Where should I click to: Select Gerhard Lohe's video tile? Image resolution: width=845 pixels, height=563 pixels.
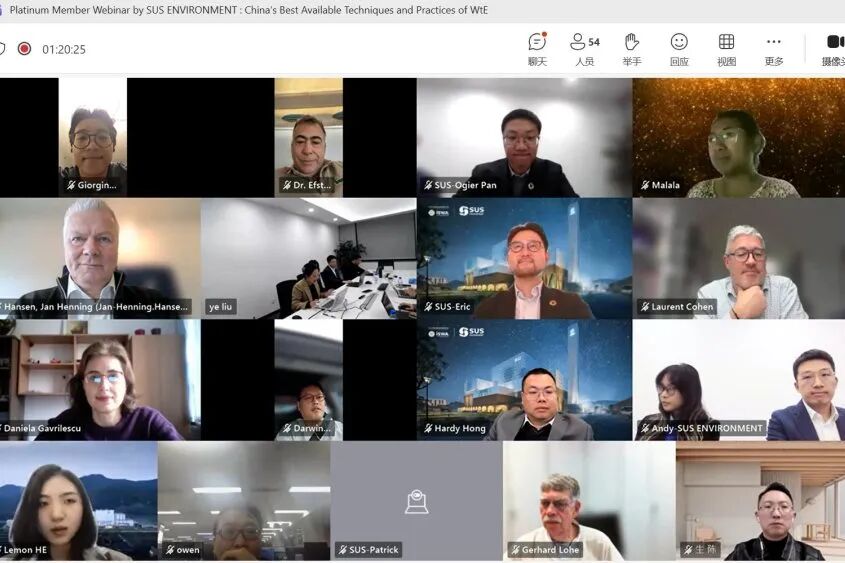pos(589,501)
